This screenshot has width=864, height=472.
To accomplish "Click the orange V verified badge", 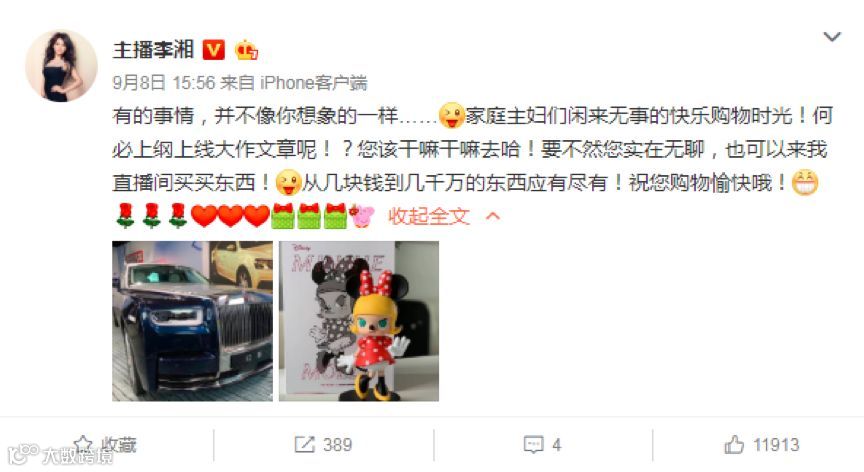I will (x=213, y=50).
